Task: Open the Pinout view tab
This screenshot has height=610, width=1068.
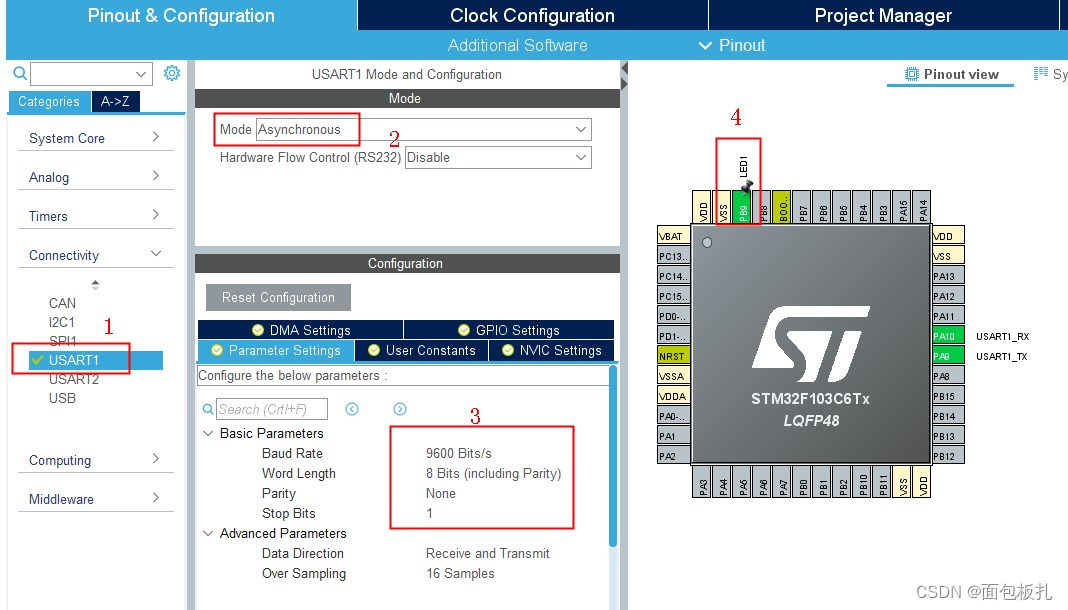Action: [x=951, y=74]
